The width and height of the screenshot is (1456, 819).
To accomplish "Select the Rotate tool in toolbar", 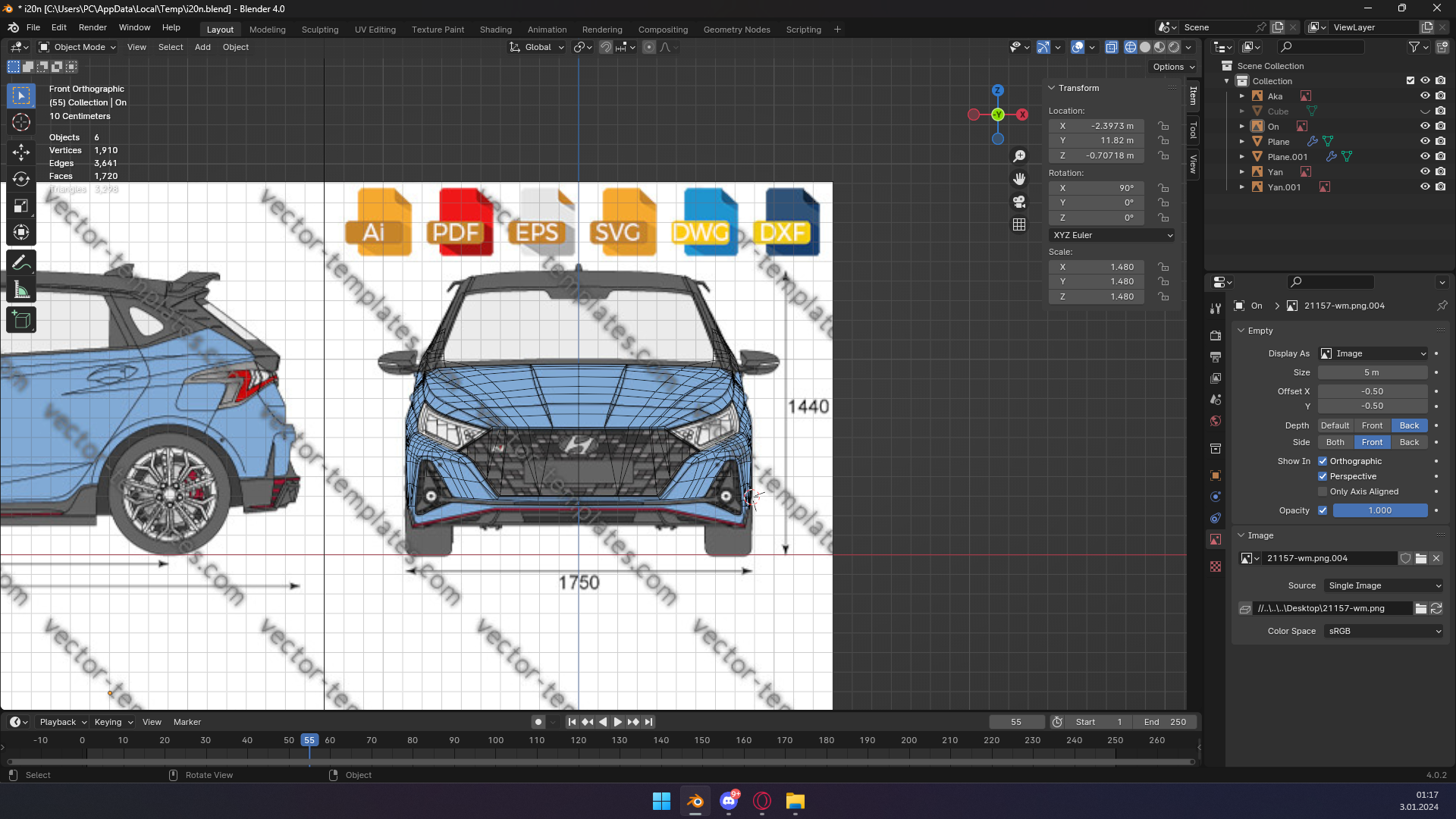I will coord(21,179).
